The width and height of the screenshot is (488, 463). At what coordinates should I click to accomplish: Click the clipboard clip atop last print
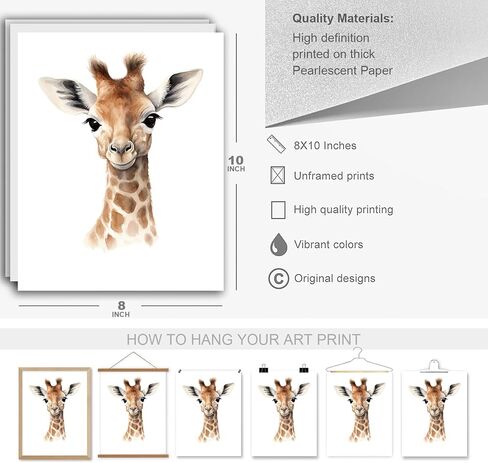point(434,366)
